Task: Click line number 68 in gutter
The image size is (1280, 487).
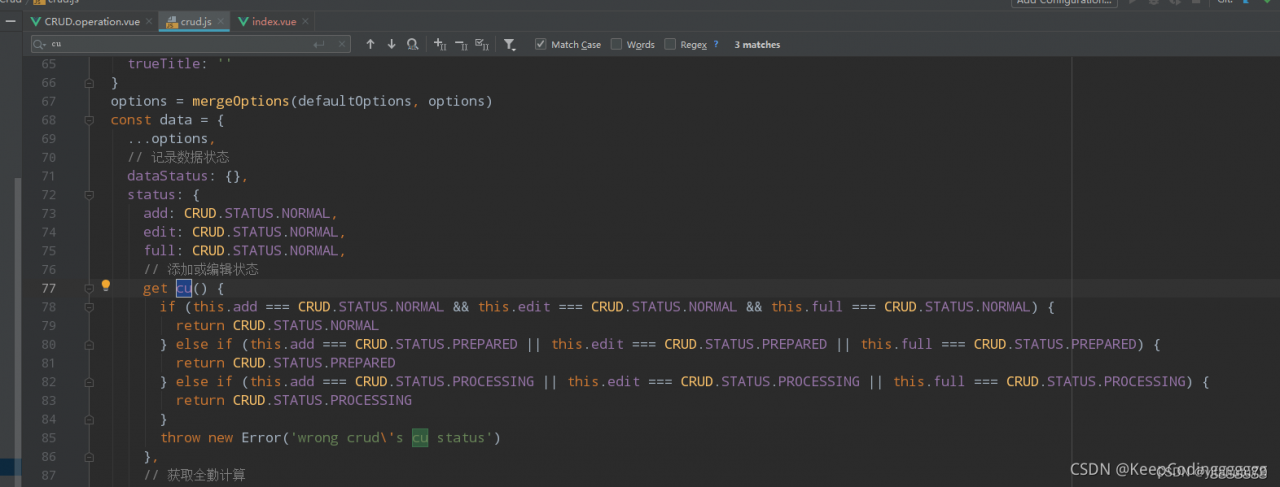Action: [x=48, y=120]
